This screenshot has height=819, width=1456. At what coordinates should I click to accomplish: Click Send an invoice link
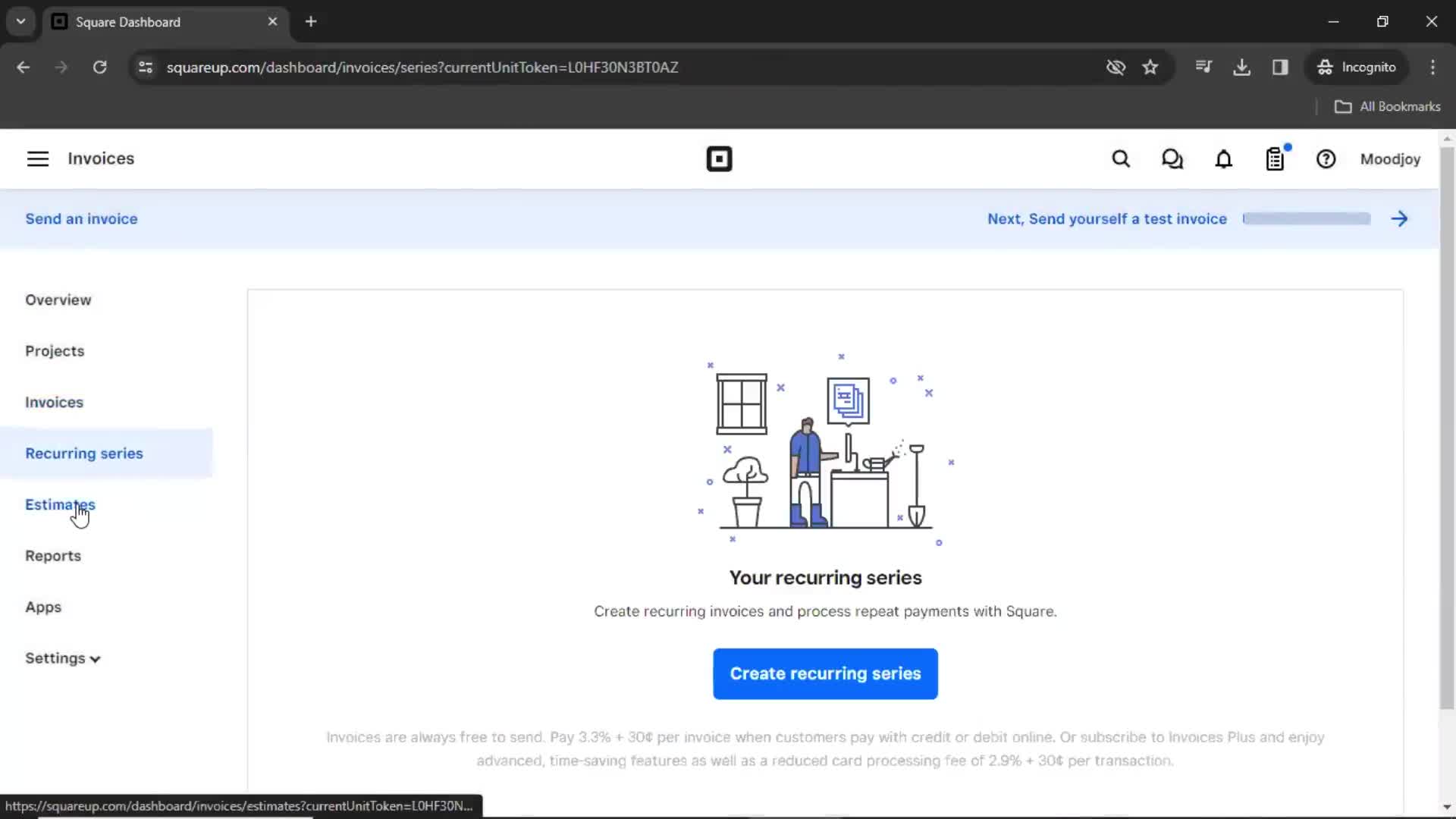[81, 219]
